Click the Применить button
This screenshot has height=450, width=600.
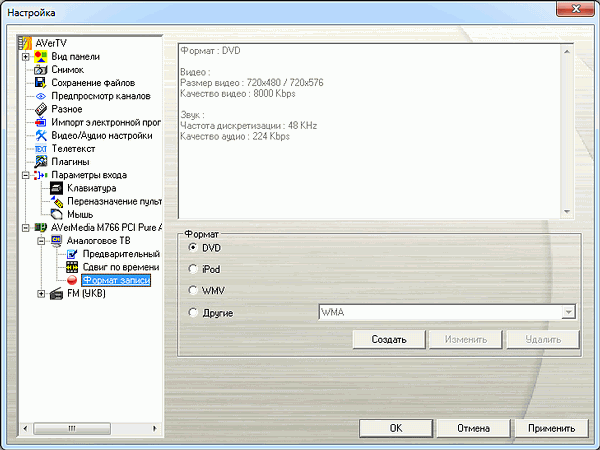pyautogui.click(x=551, y=428)
